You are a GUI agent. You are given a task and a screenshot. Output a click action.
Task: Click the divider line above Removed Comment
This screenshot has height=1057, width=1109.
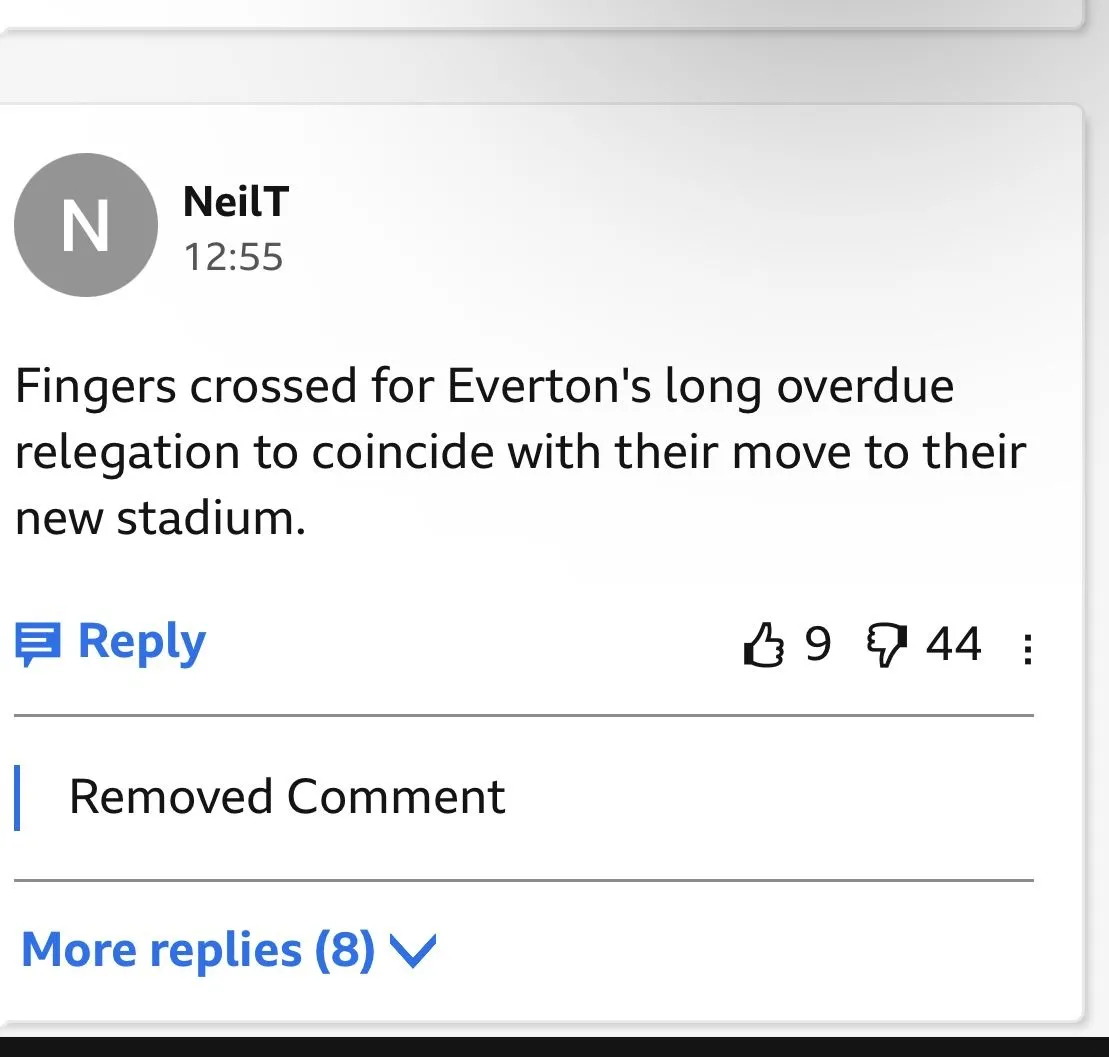tap(523, 716)
